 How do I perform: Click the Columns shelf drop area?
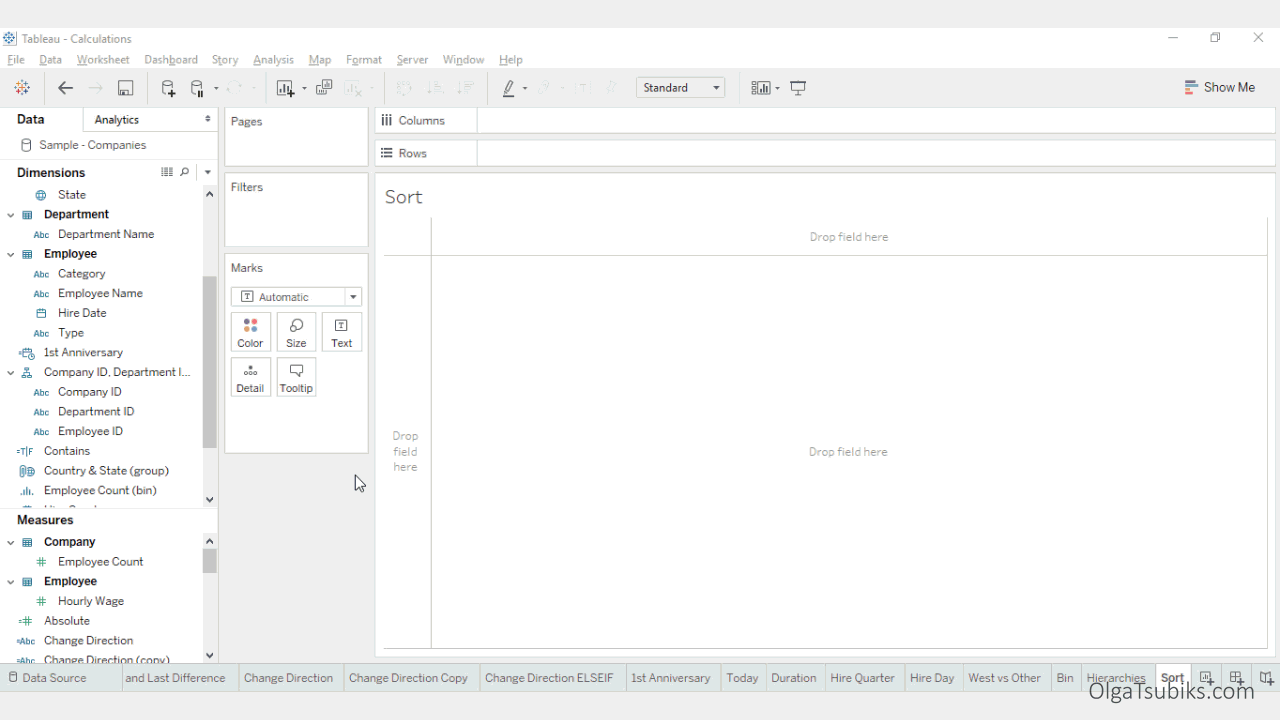[x=876, y=120]
